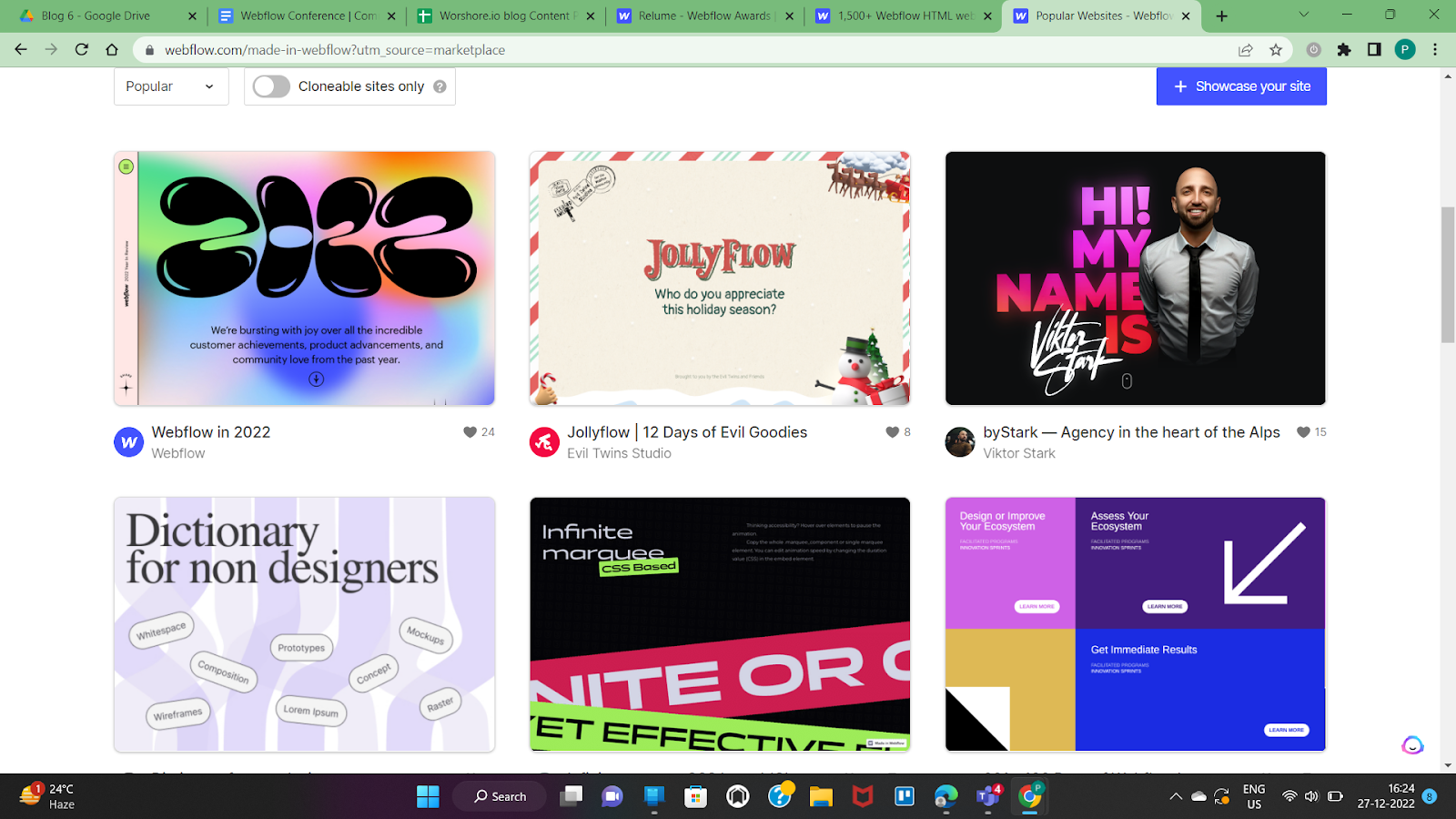Open the Webflow author avatar
This screenshot has width=1456, height=819.
128,442
